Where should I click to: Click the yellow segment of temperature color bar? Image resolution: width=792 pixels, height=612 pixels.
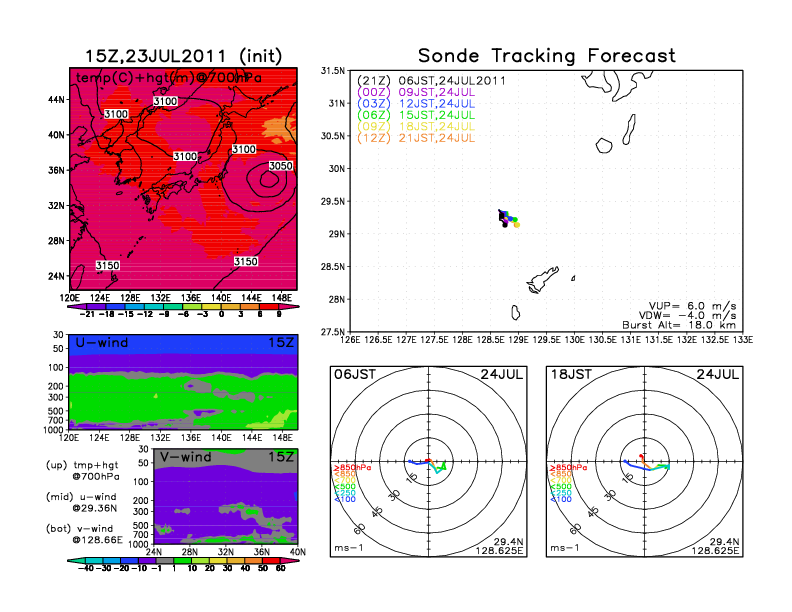pyautogui.click(x=211, y=307)
